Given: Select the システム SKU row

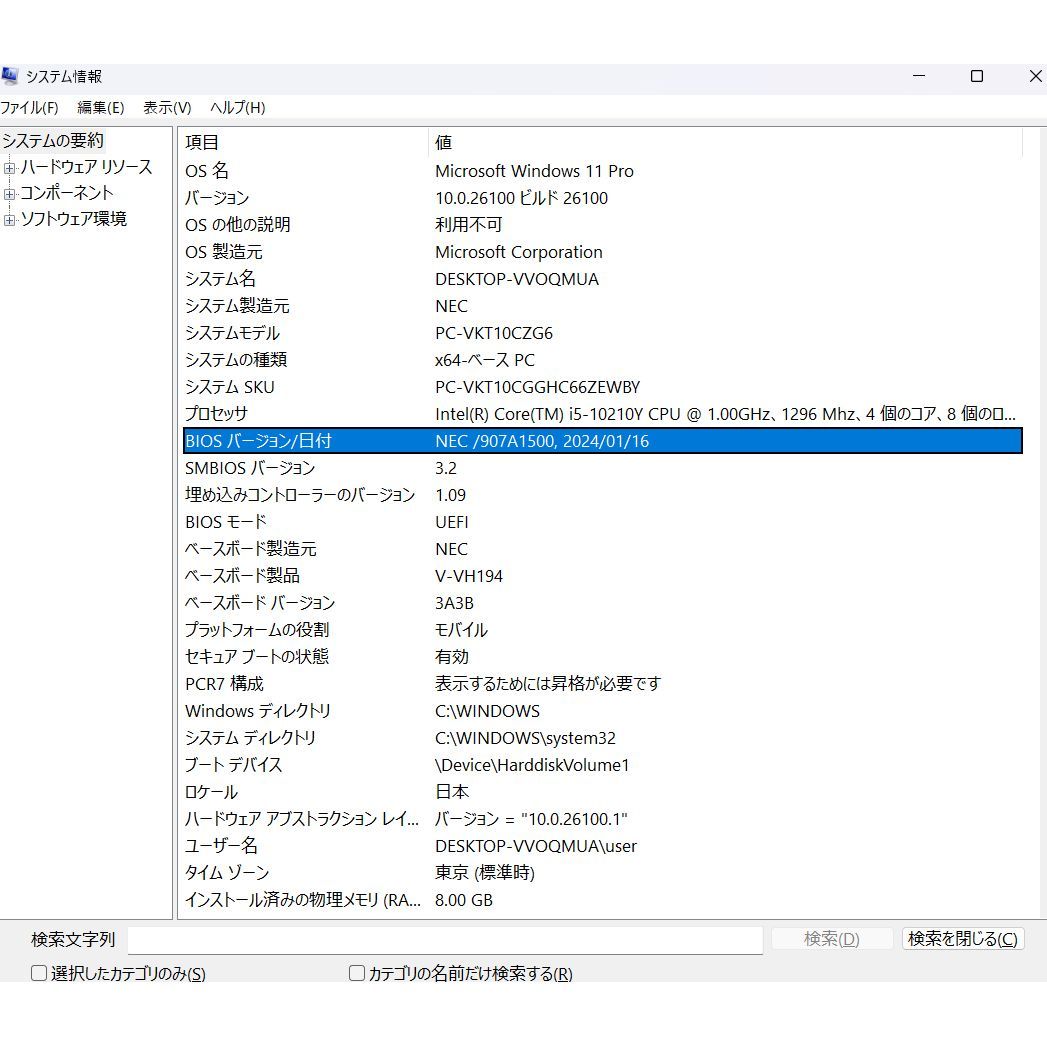Looking at the screenshot, I should pyautogui.click(x=602, y=387).
